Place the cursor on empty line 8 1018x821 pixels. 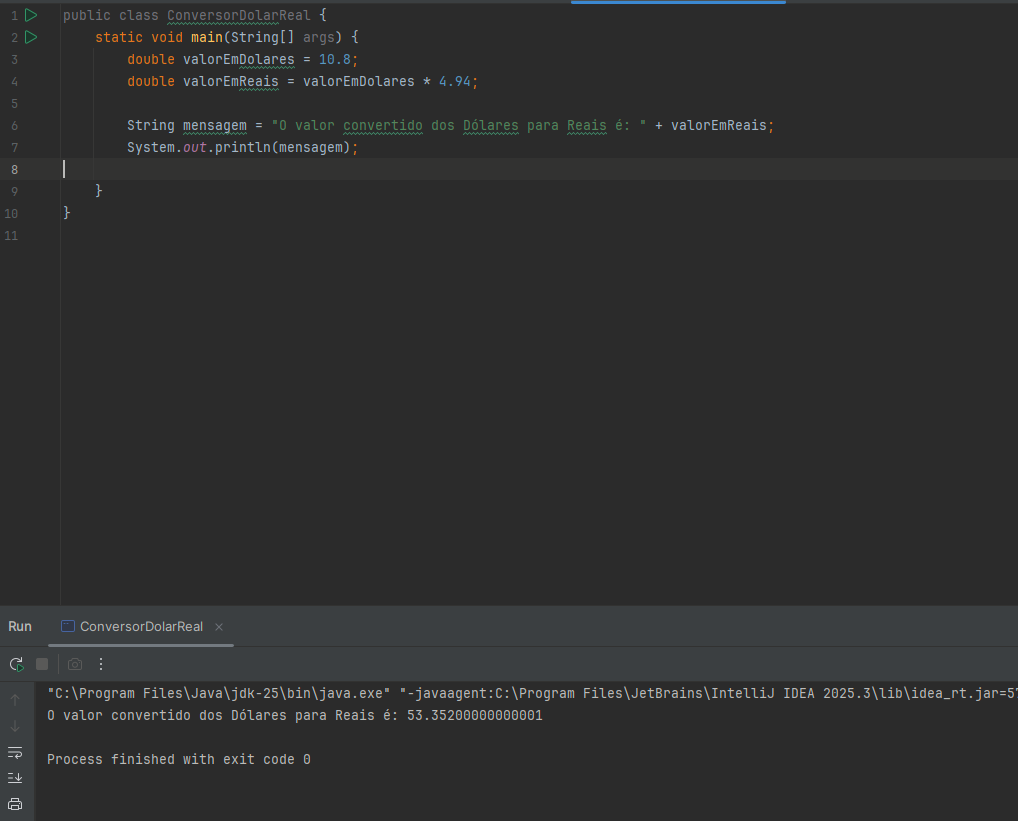[x=539, y=169]
